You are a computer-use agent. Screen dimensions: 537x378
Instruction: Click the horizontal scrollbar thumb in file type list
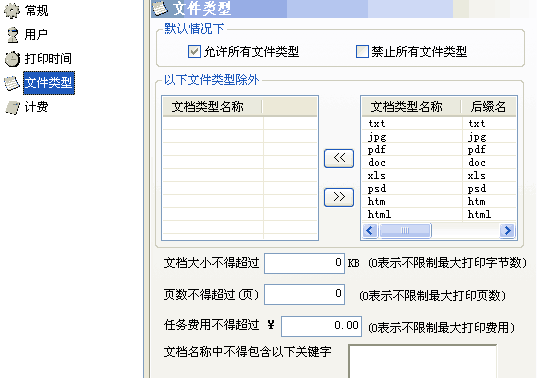click(405, 230)
